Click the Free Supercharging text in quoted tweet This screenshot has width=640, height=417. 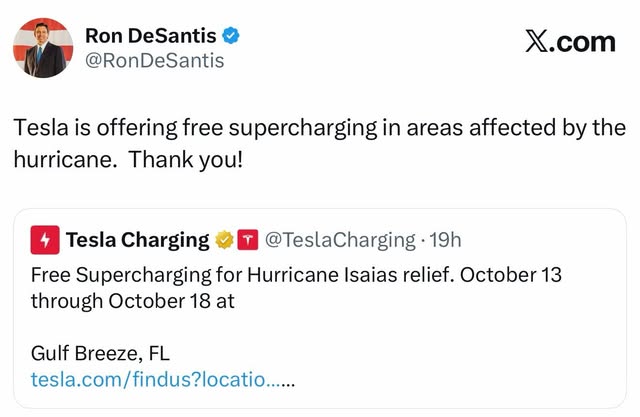(121, 275)
